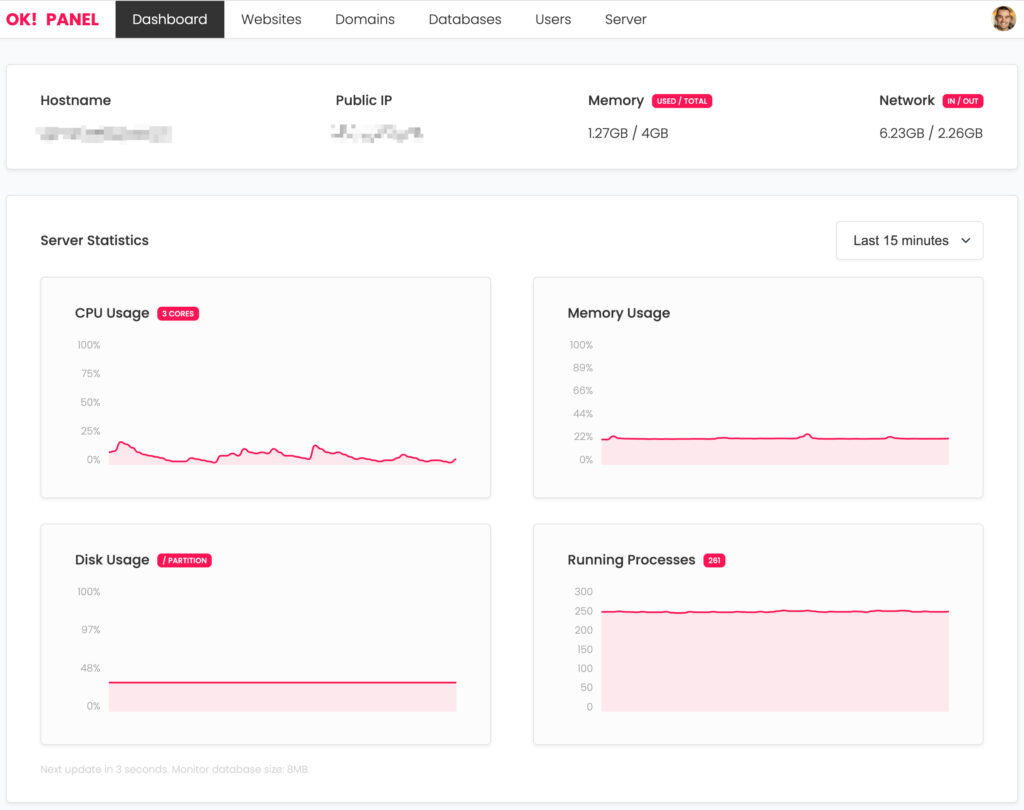The image size is (1024, 810).
Task: Switch to the Websites tab
Action: (271, 19)
